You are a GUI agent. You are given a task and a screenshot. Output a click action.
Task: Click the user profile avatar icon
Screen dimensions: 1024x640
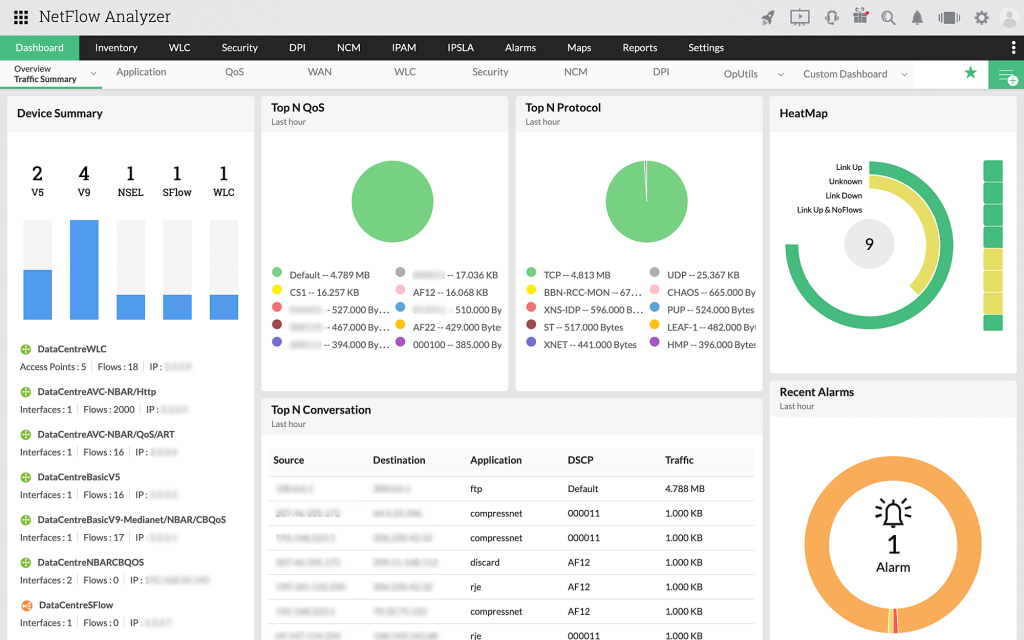(1008, 16)
